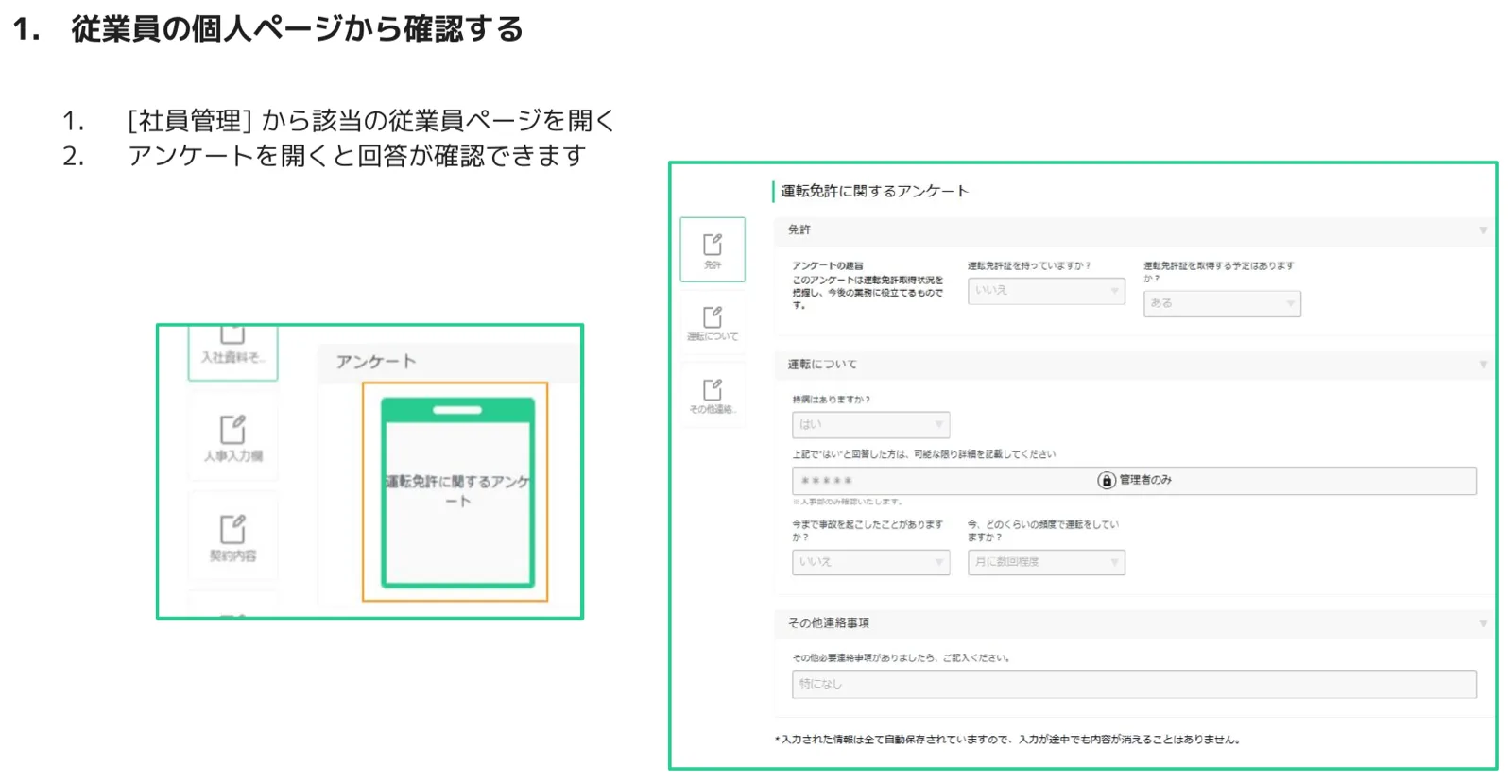Collapse the 免許 section header arrow
The height and width of the screenshot is (784, 1512).
pos(1483,230)
